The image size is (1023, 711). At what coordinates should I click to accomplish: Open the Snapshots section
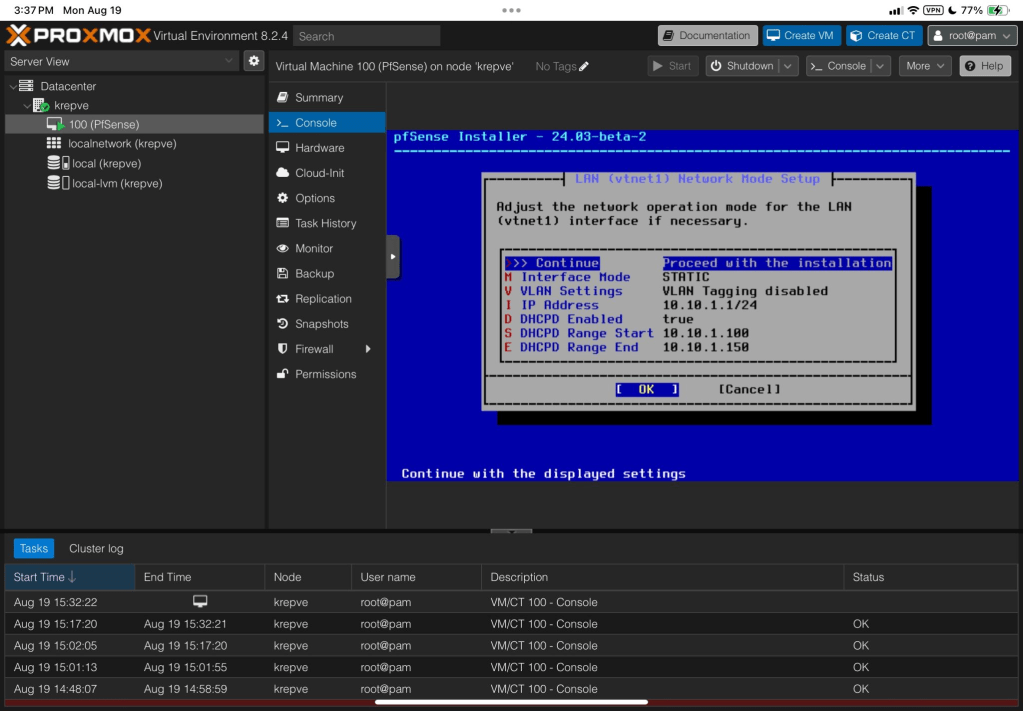tap(321, 324)
